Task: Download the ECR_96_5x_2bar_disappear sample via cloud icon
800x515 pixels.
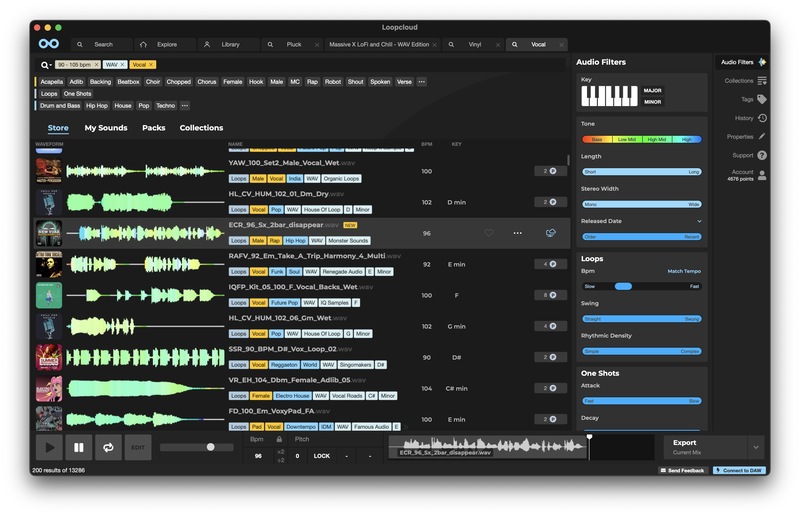Action: tap(550, 233)
